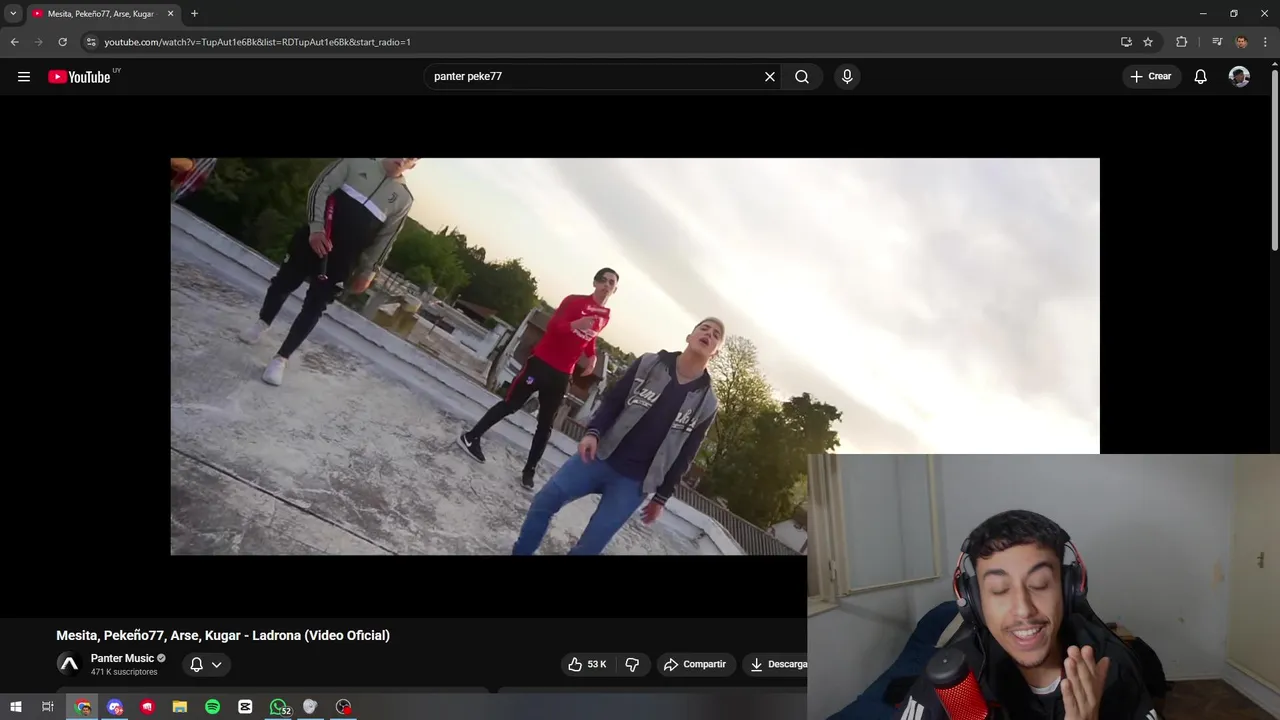View site information icon in address bar

point(91,42)
